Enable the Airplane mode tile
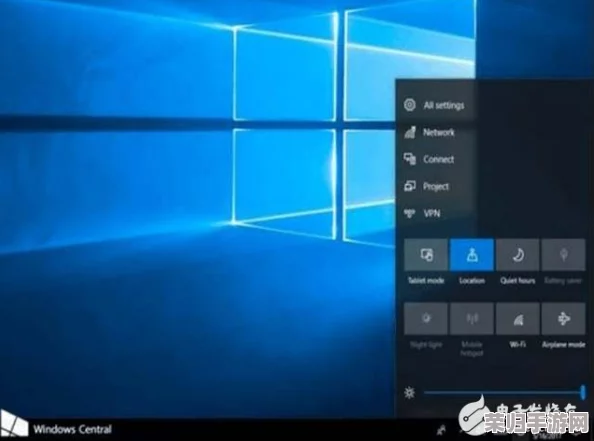Screen dimensions: 594x441 [564, 319]
